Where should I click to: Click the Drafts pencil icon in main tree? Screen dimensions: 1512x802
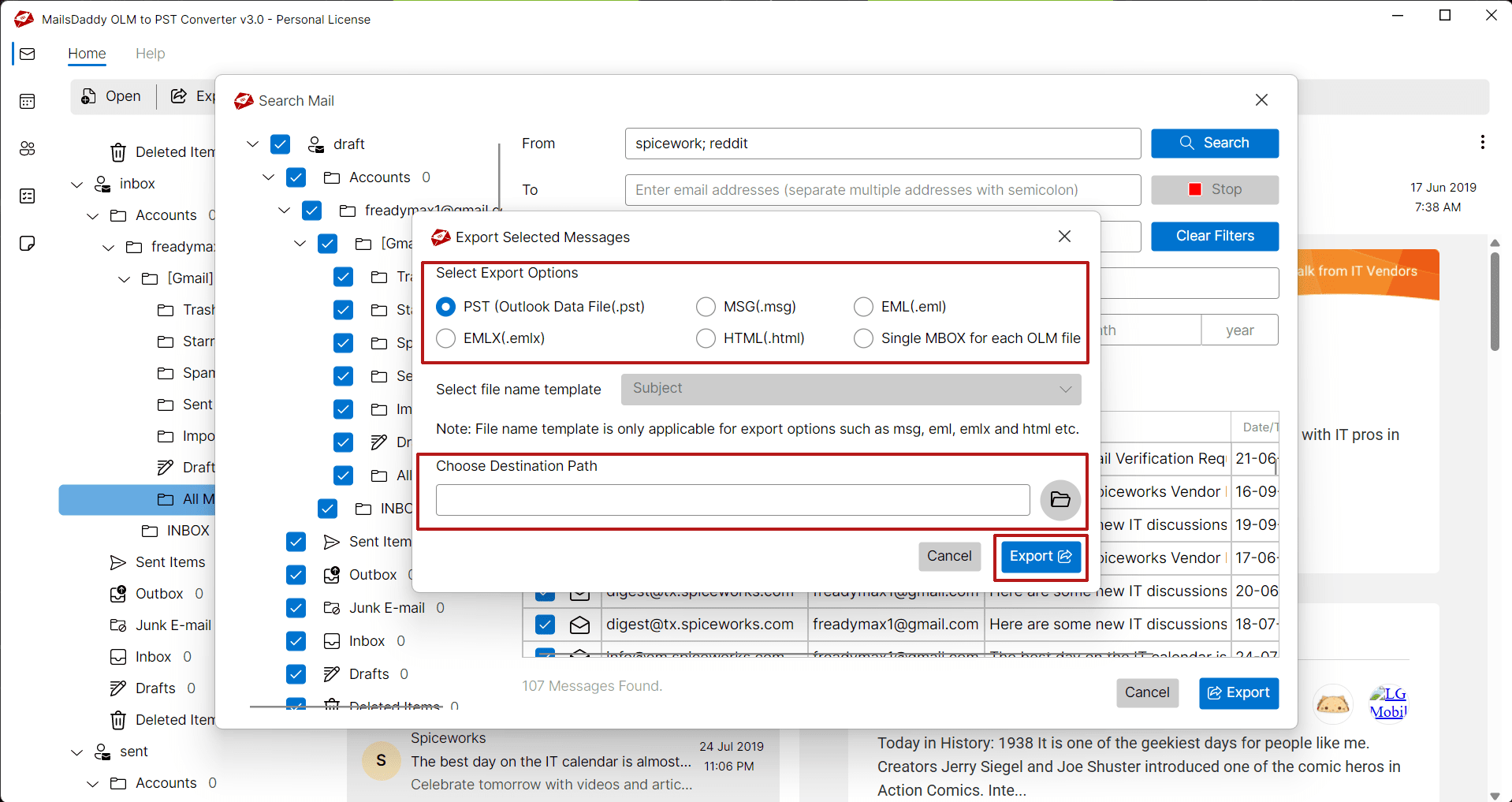pos(118,688)
